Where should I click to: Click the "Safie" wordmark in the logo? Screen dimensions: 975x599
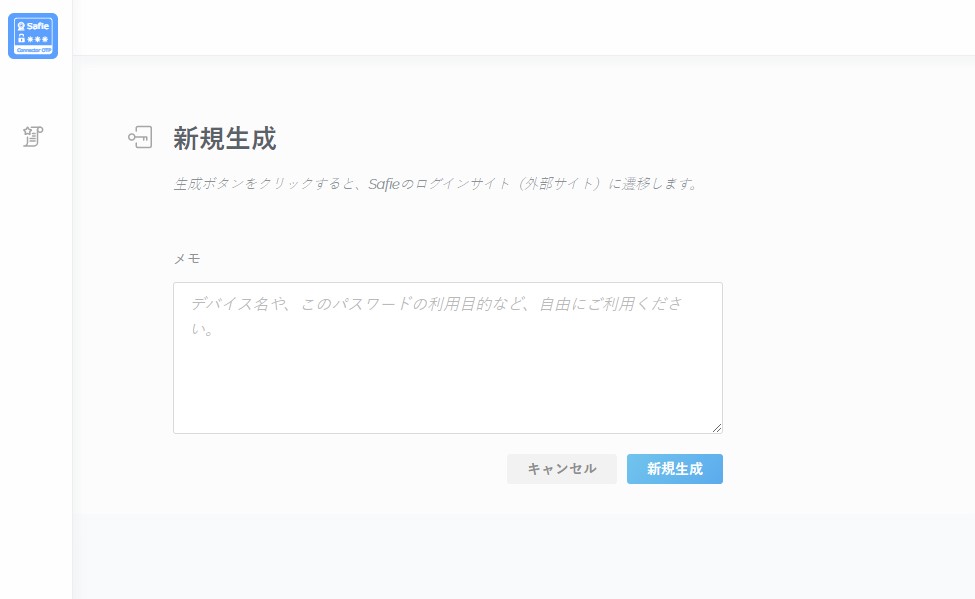38,25
